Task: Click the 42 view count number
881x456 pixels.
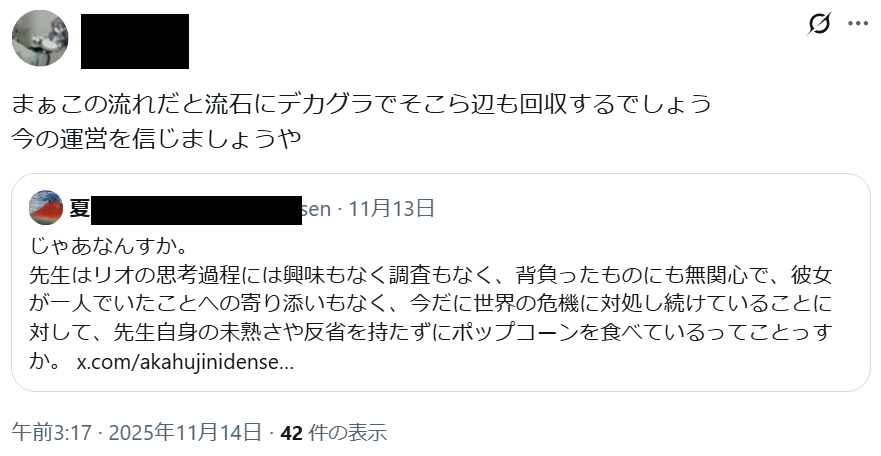Action: pos(292,433)
